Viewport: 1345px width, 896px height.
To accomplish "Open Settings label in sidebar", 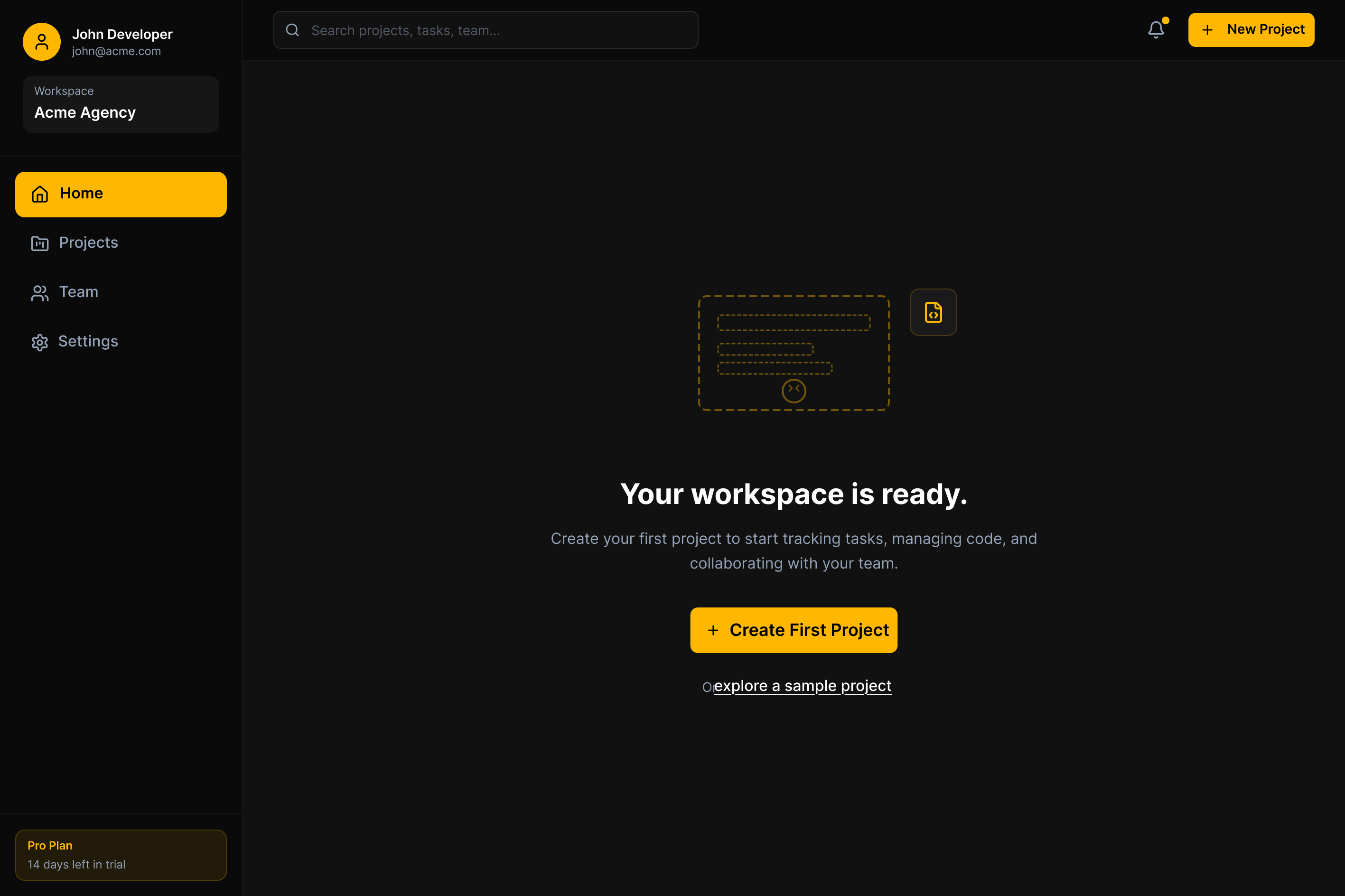I will [x=88, y=341].
